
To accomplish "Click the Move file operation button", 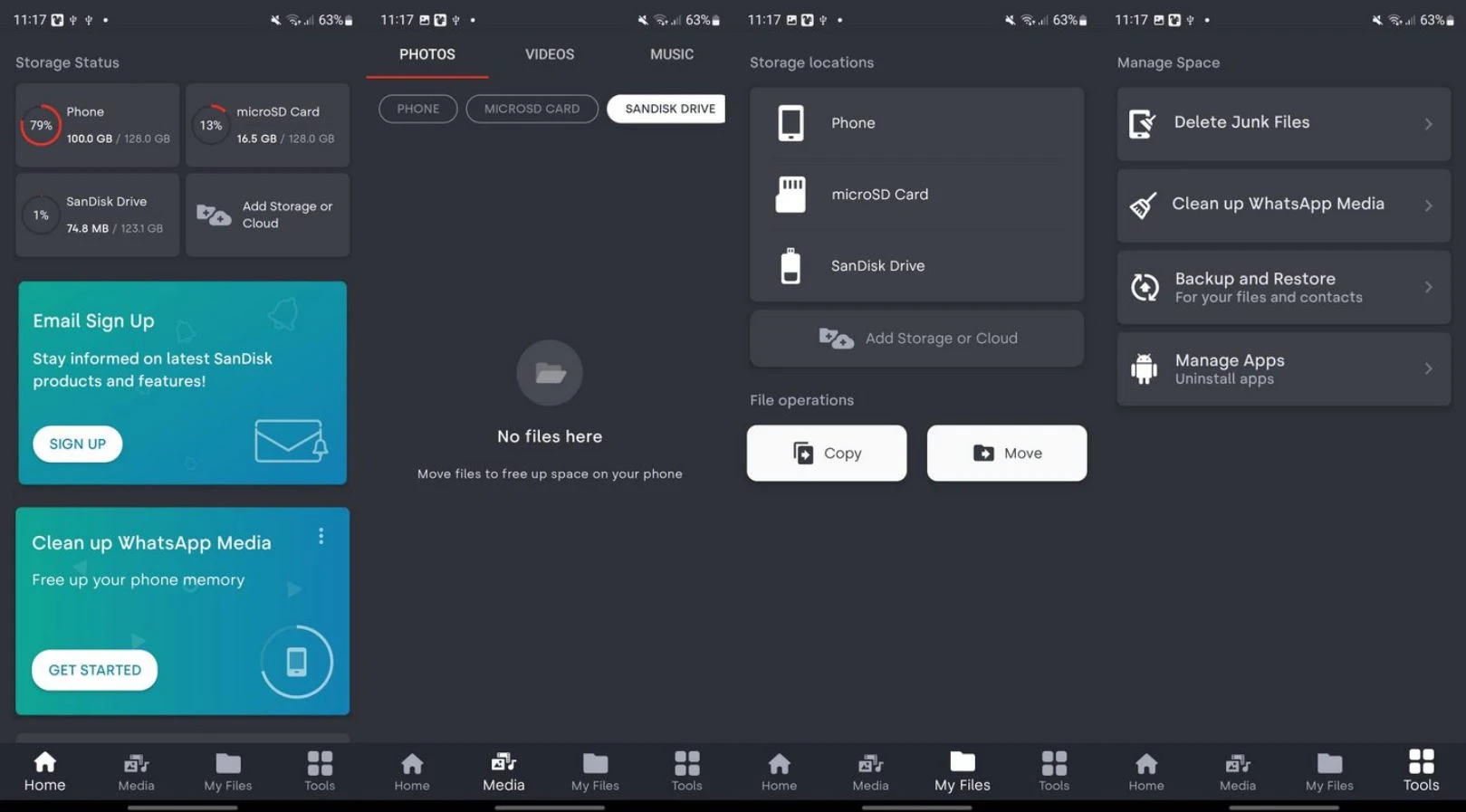I will 1007,454.
